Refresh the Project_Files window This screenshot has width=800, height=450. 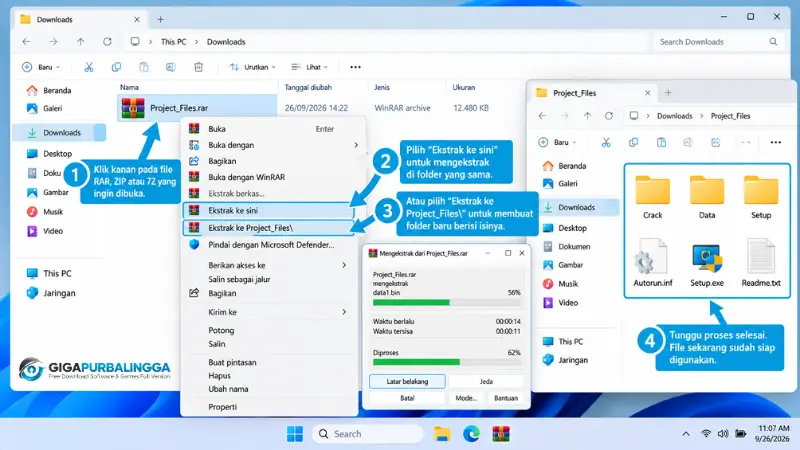pos(609,116)
